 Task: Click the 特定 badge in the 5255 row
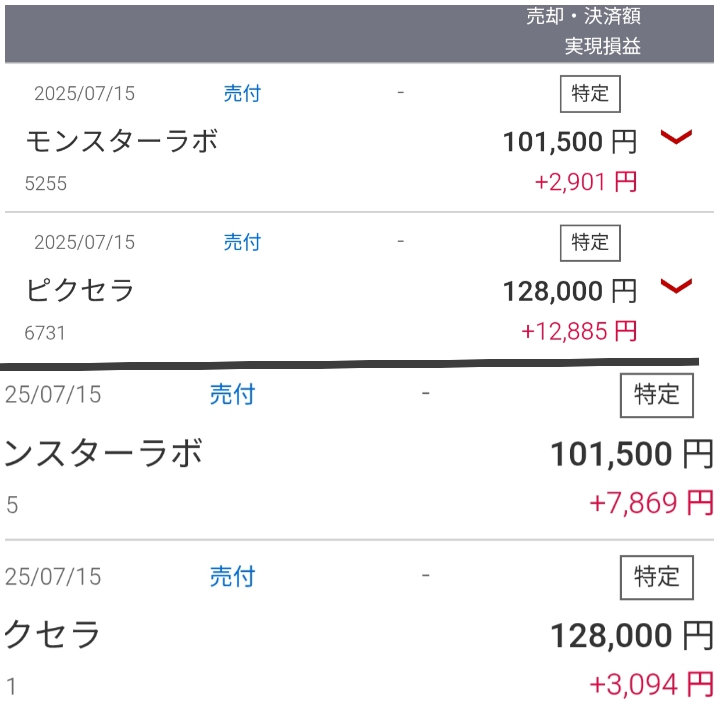point(589,94)
